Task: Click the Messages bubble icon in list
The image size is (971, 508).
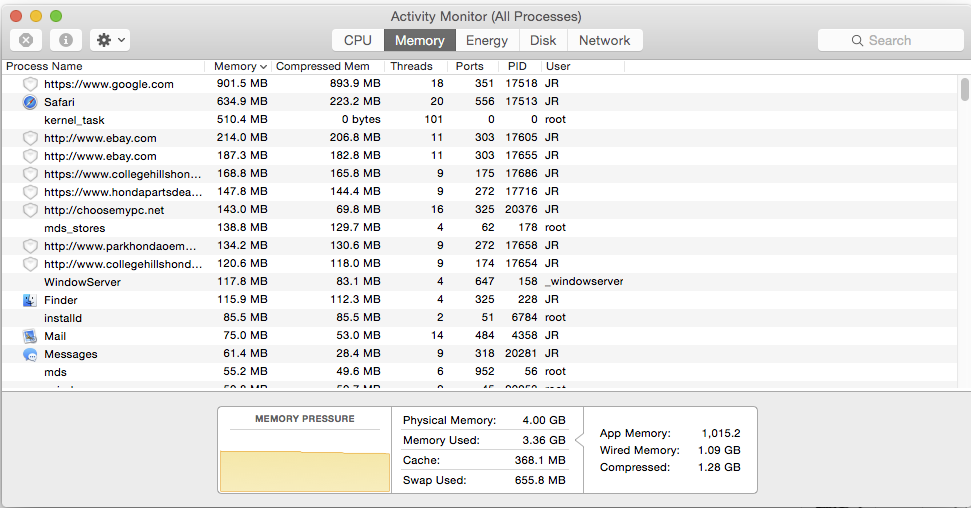Action: [x=30, y=354]
